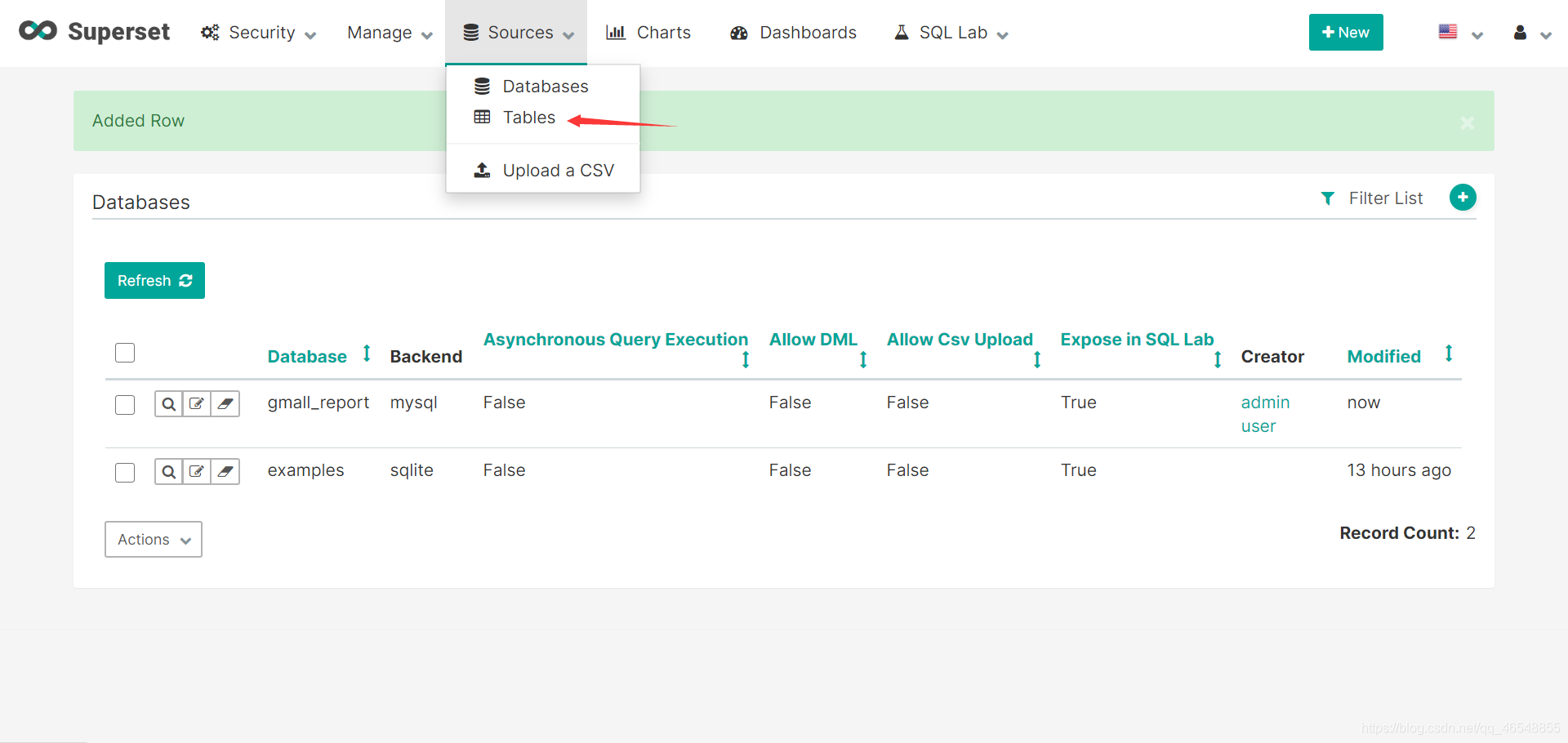Click the Dashboards gauge icon
The image size is (1568, 743).
(x=739, y=33)
